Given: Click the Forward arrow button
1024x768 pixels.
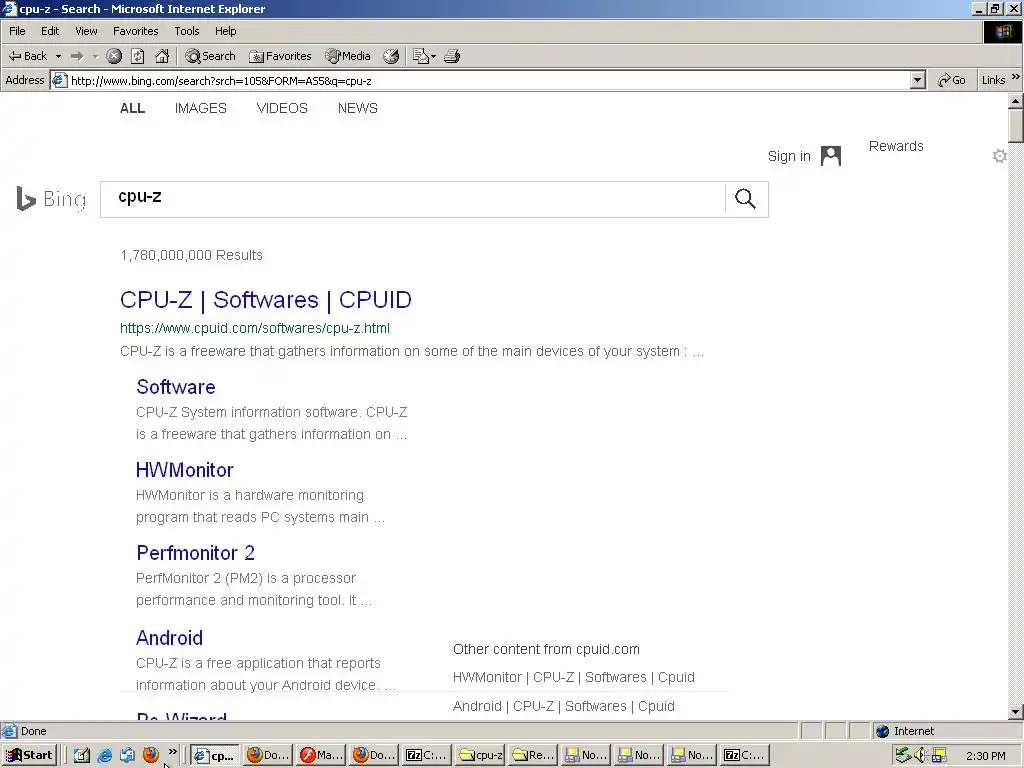Looking at the screenshot, I should tap(76, 56).
